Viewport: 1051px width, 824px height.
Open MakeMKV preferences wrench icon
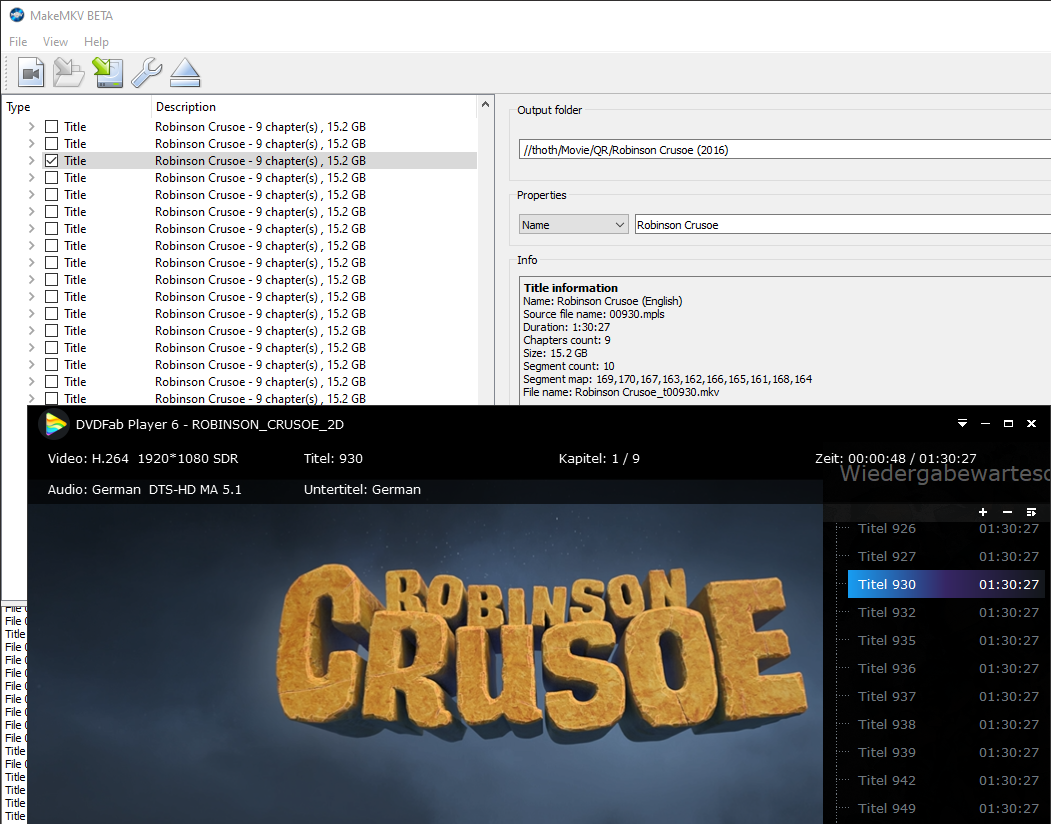(146, 73)
